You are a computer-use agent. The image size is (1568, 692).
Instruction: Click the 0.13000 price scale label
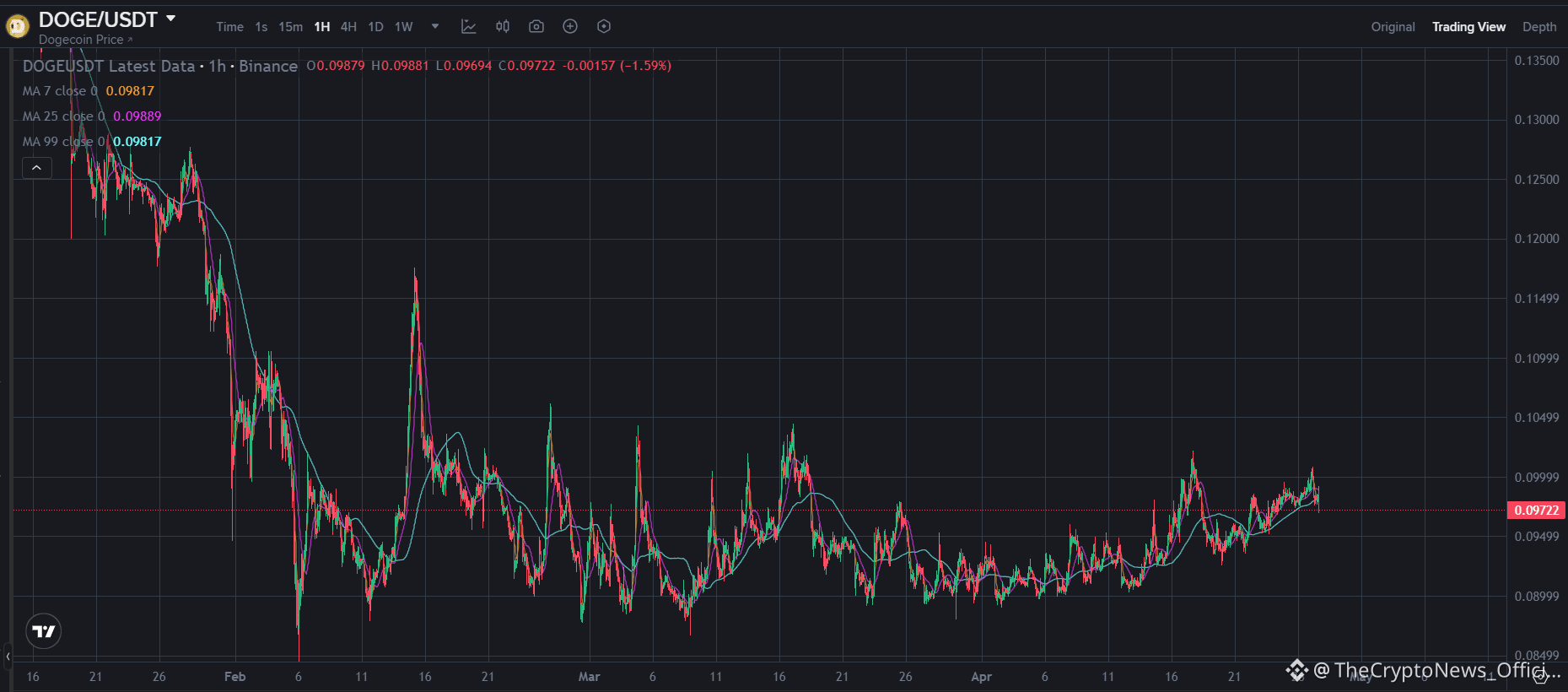[x=1537, y=120]
